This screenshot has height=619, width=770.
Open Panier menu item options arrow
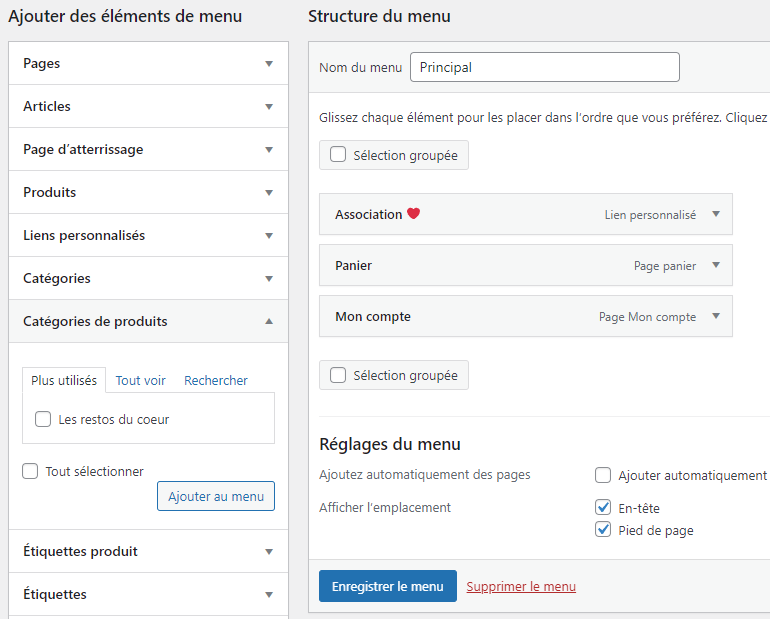click(x=716, y=265)
